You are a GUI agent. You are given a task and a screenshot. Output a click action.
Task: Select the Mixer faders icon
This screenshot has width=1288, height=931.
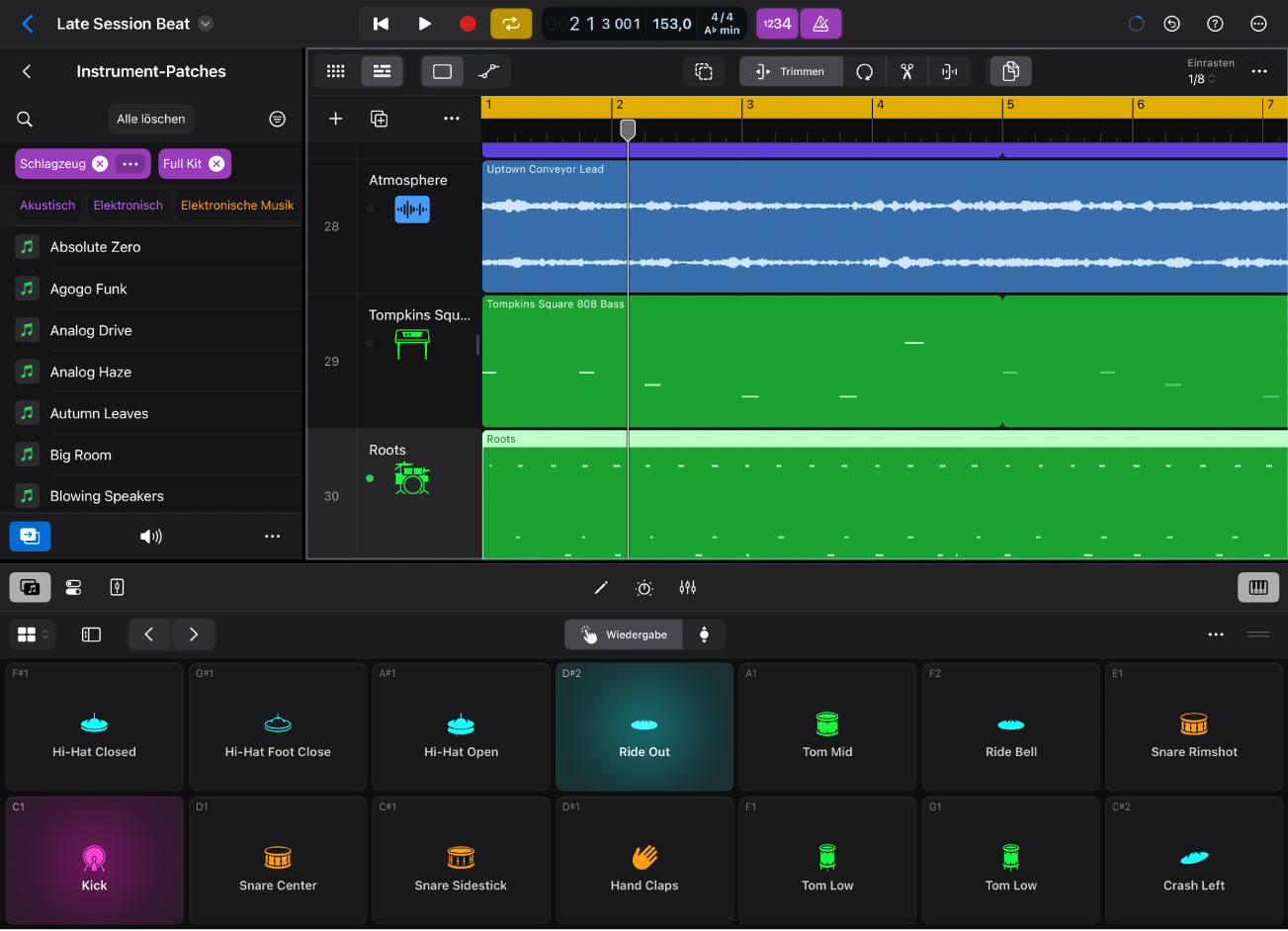pyautogui.click(x=688, y=587)
